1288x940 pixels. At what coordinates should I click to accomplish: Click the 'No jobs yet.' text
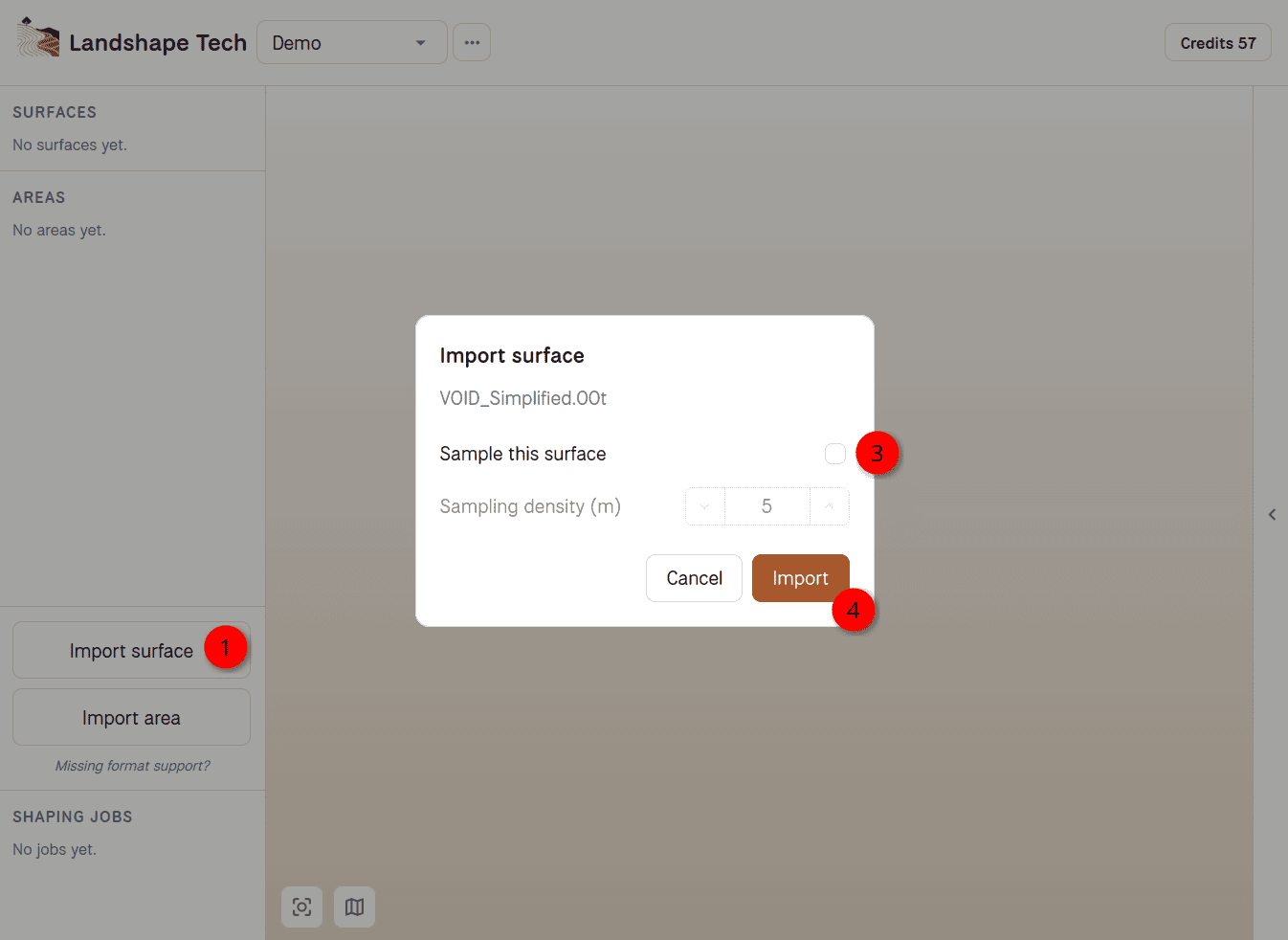tap(55, 849)
